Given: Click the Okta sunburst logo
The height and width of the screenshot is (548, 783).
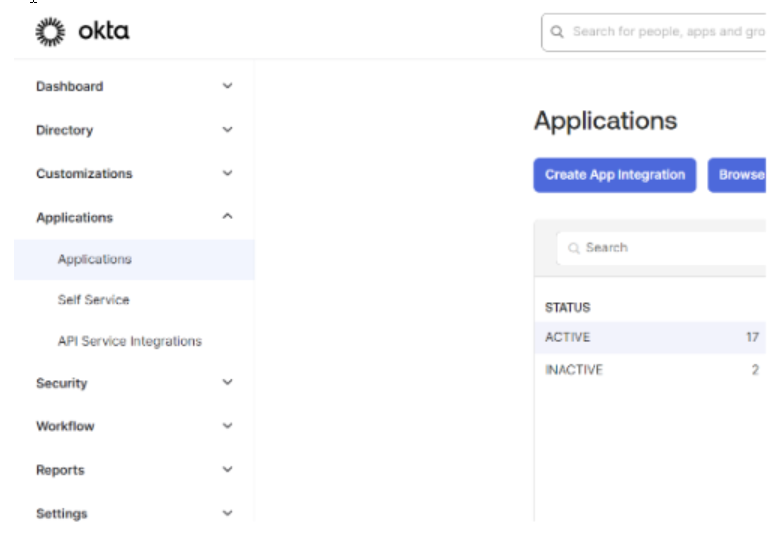Looking at the screenshot, I should tap(50, 32).
